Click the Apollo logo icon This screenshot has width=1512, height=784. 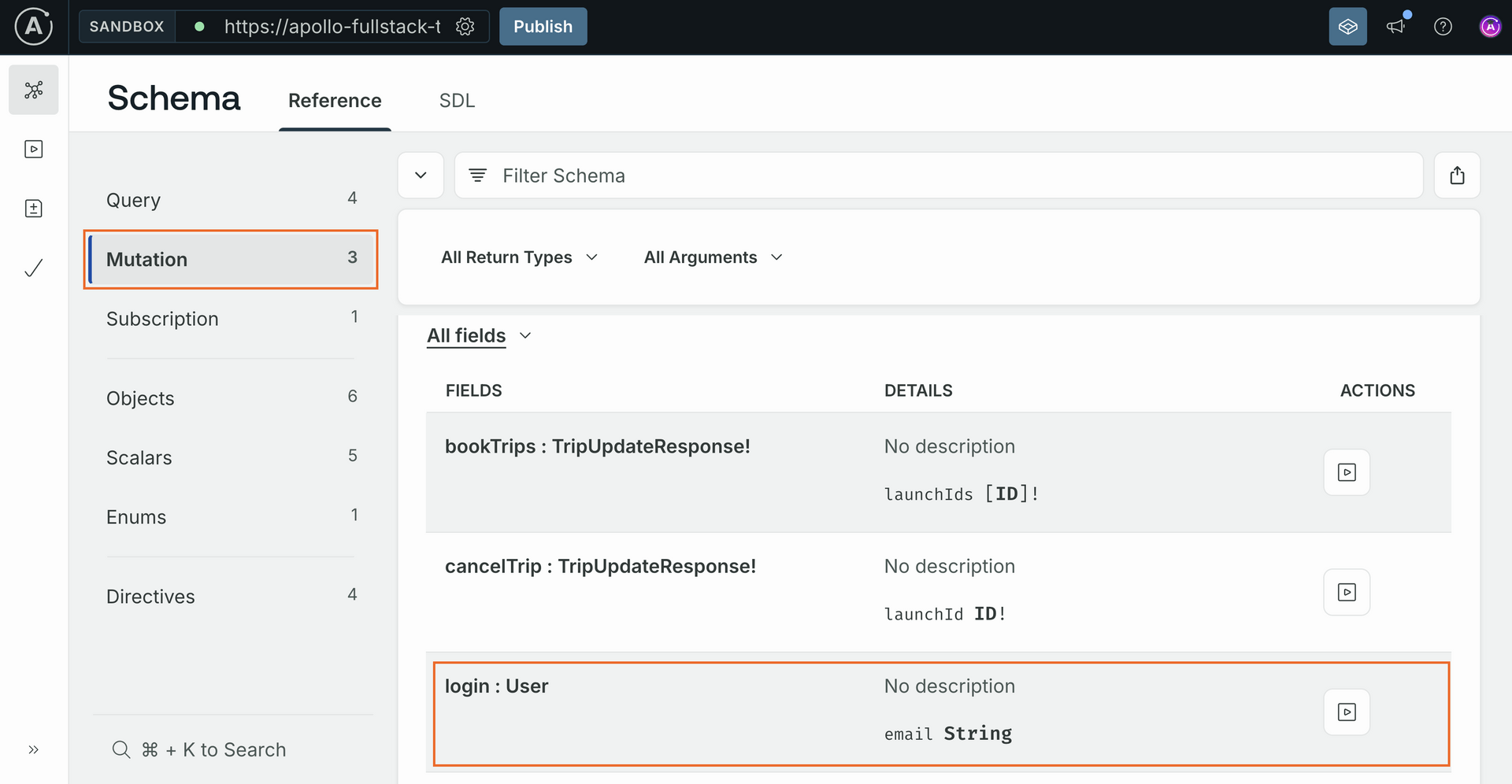pyautogui.click(x=34, y=27)
